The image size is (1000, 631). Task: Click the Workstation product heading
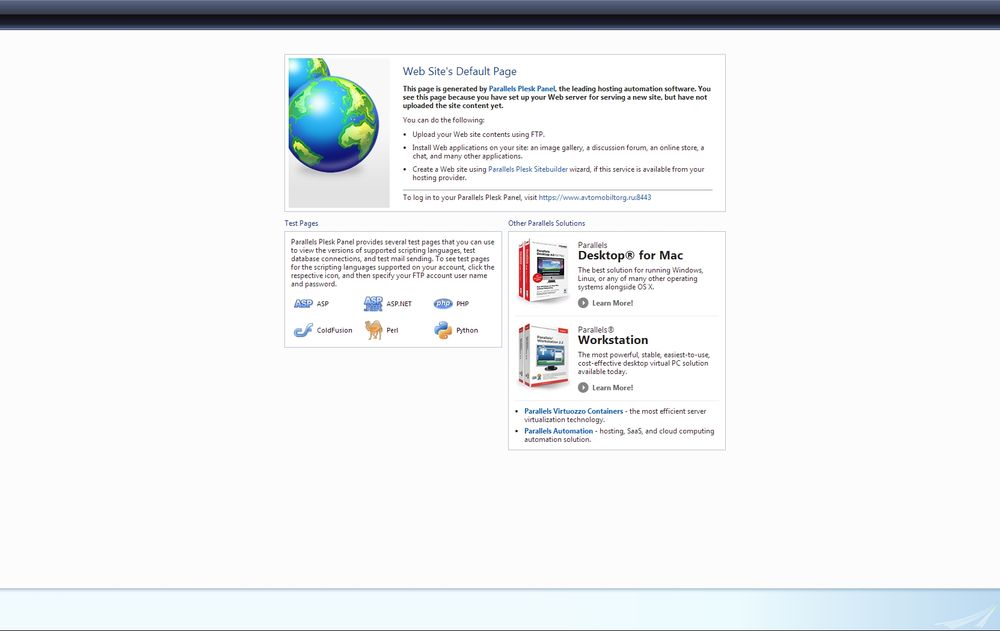[613, 340]
